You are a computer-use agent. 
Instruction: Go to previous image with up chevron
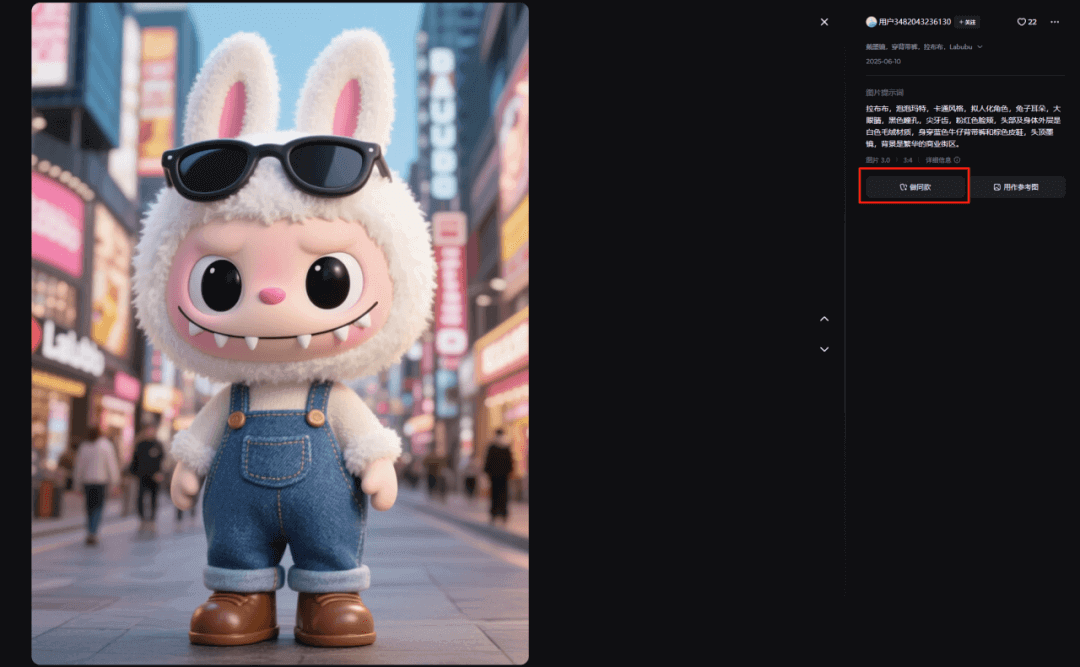[824, 319]
